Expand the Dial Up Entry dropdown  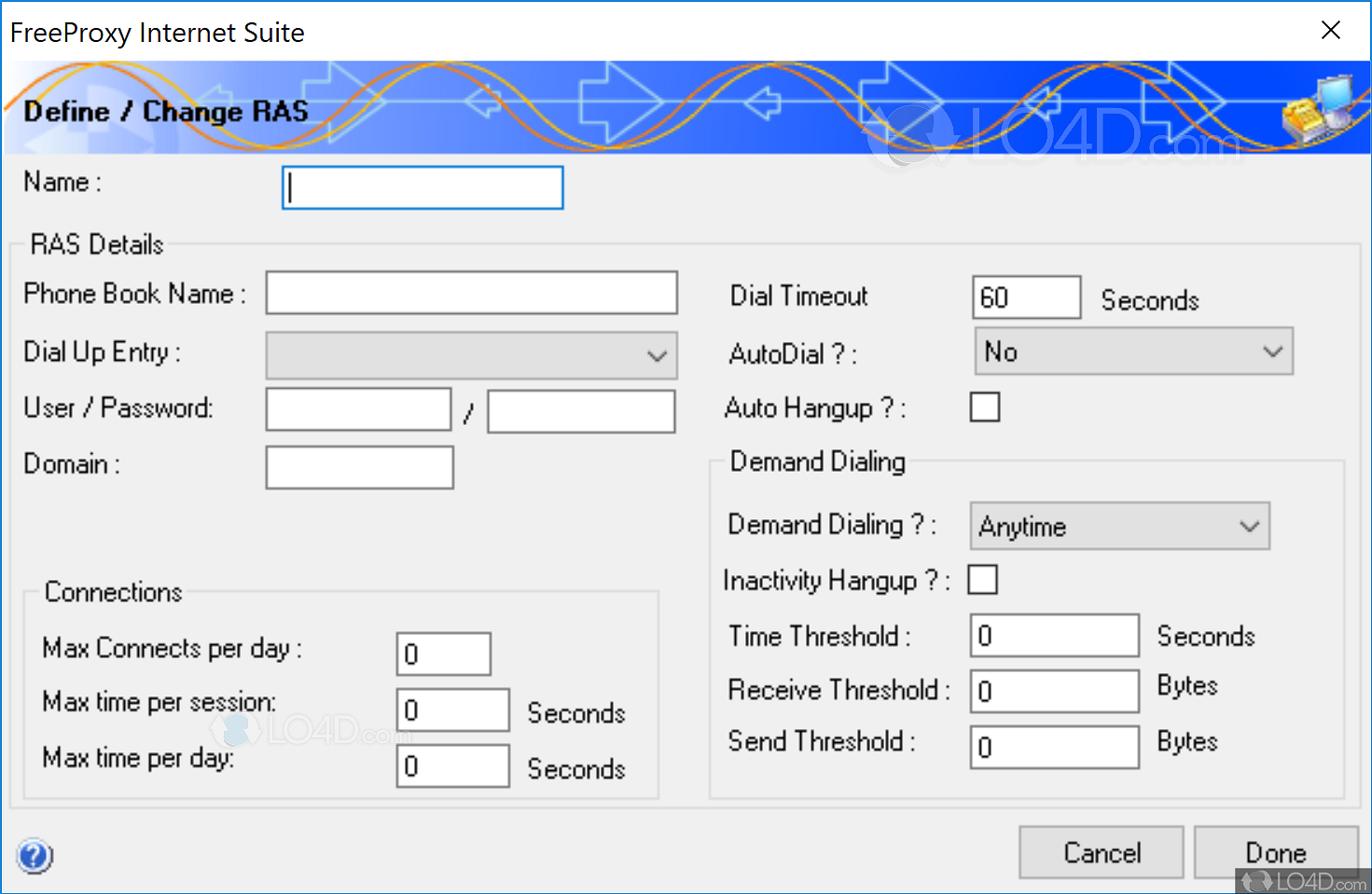click(471, 355)
